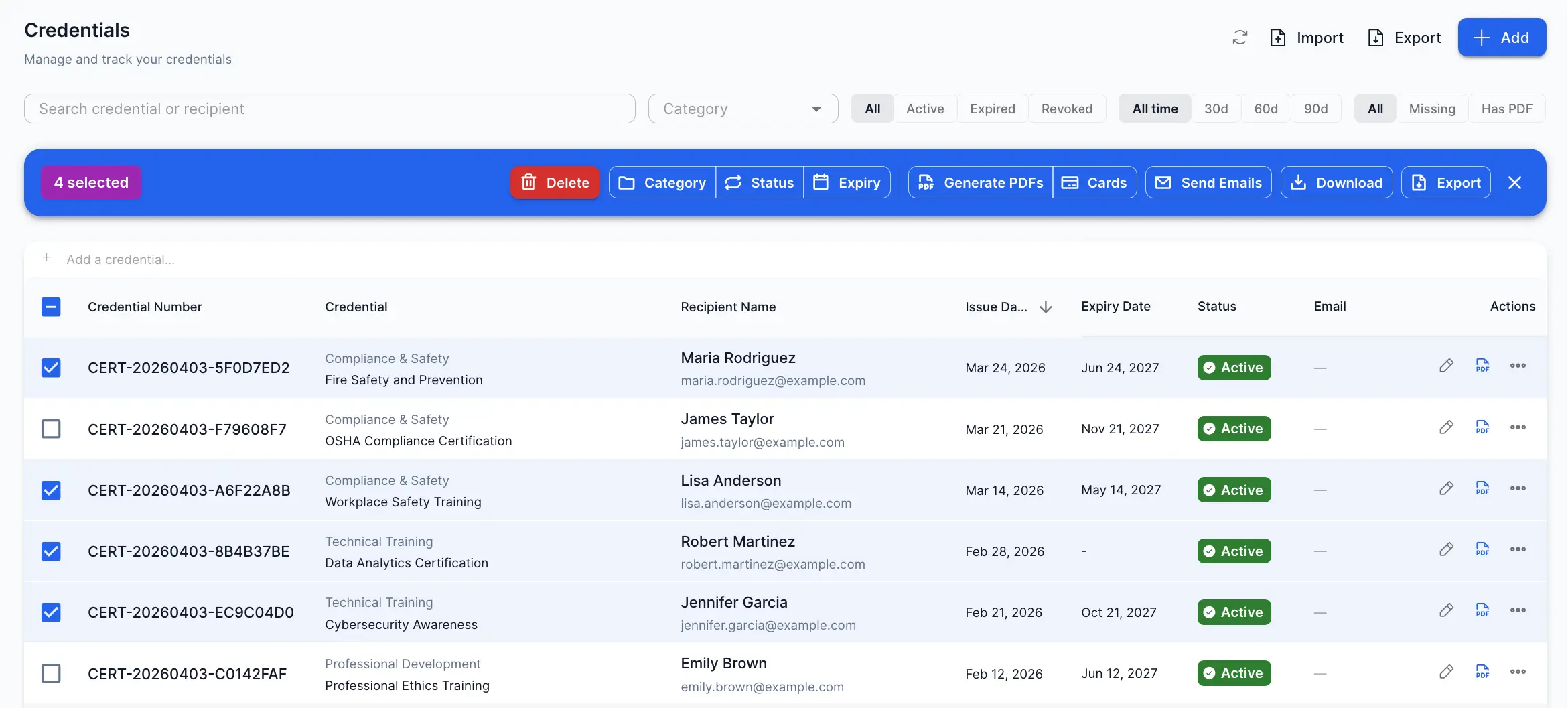The height and width of the screenshot is (708, 1568).
Task: Dismiss the bulk selection bar
Action: [x=1515, y=182]
